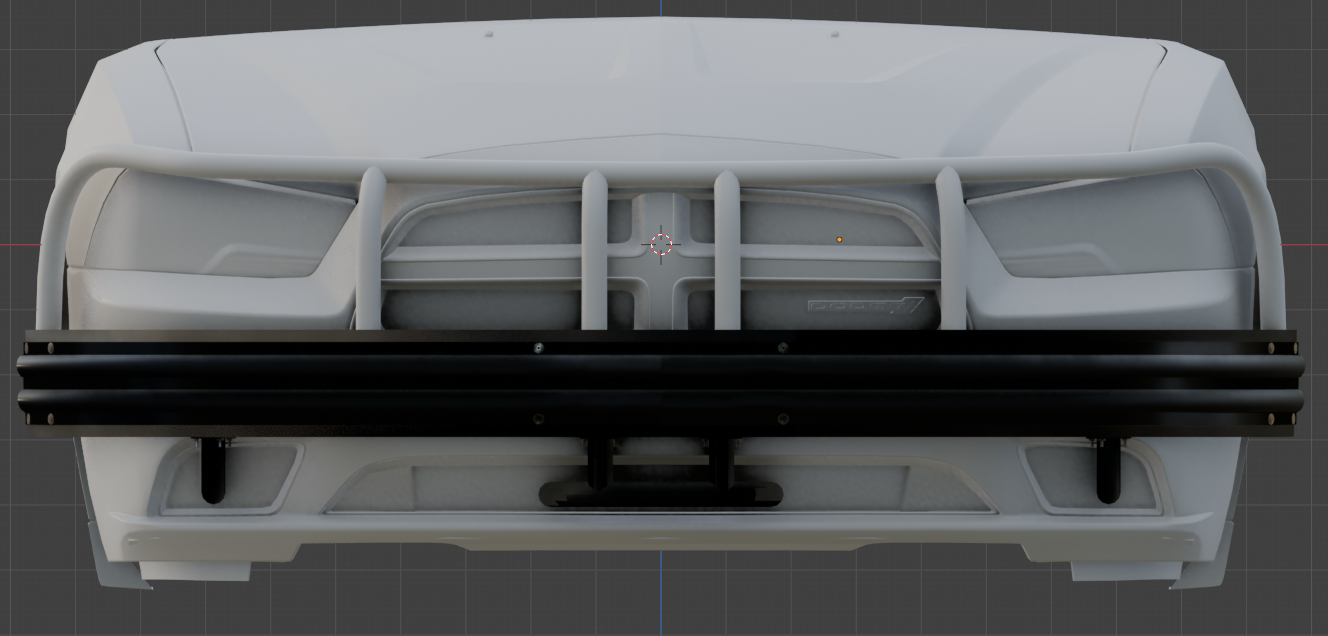The image size is (1328, 636).
Task: Click the 3D cursor crosshair on the grille
Action: [x=661, y=244]
